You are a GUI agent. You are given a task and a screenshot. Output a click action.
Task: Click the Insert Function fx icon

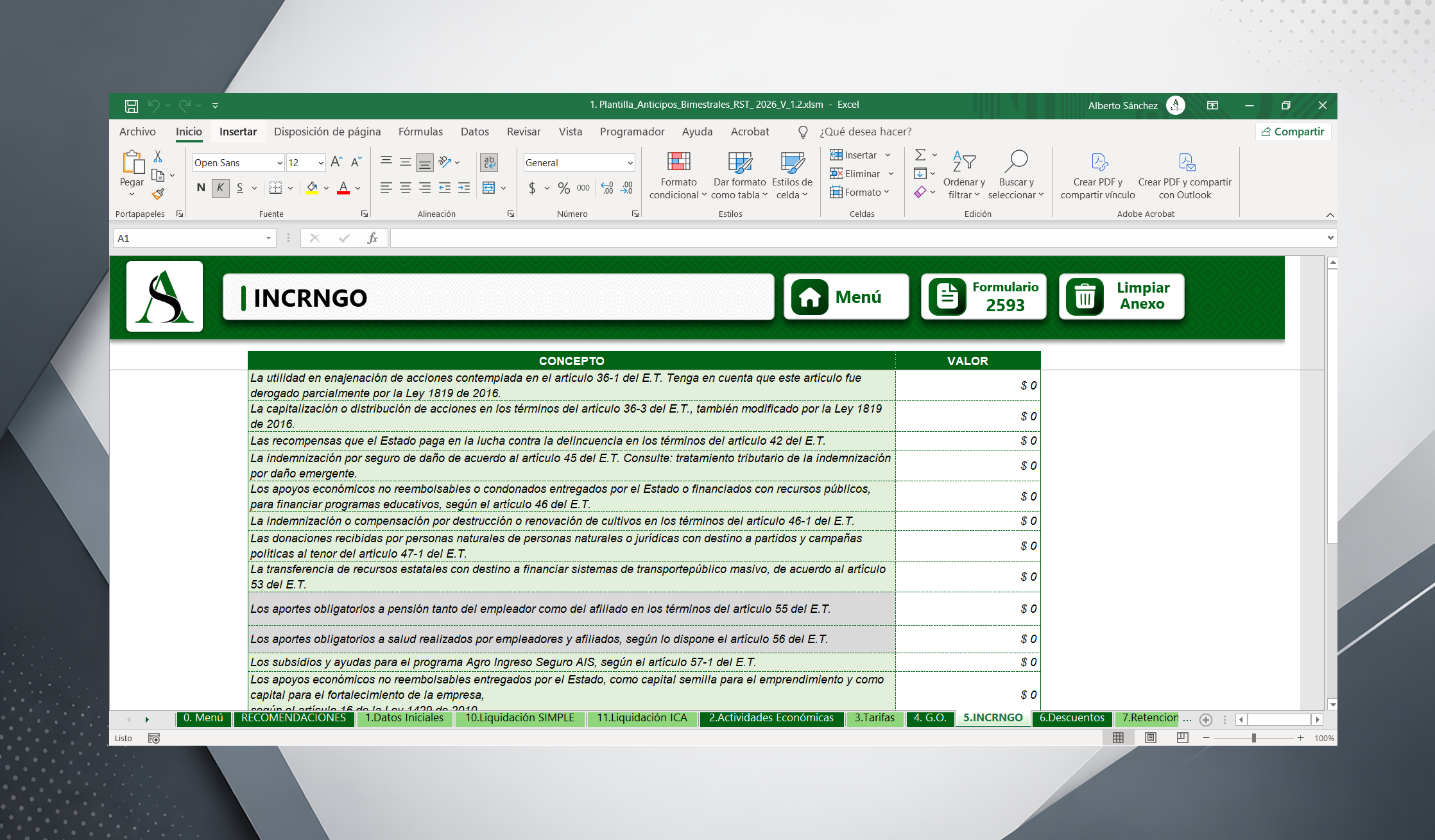[x=372, y=238]
